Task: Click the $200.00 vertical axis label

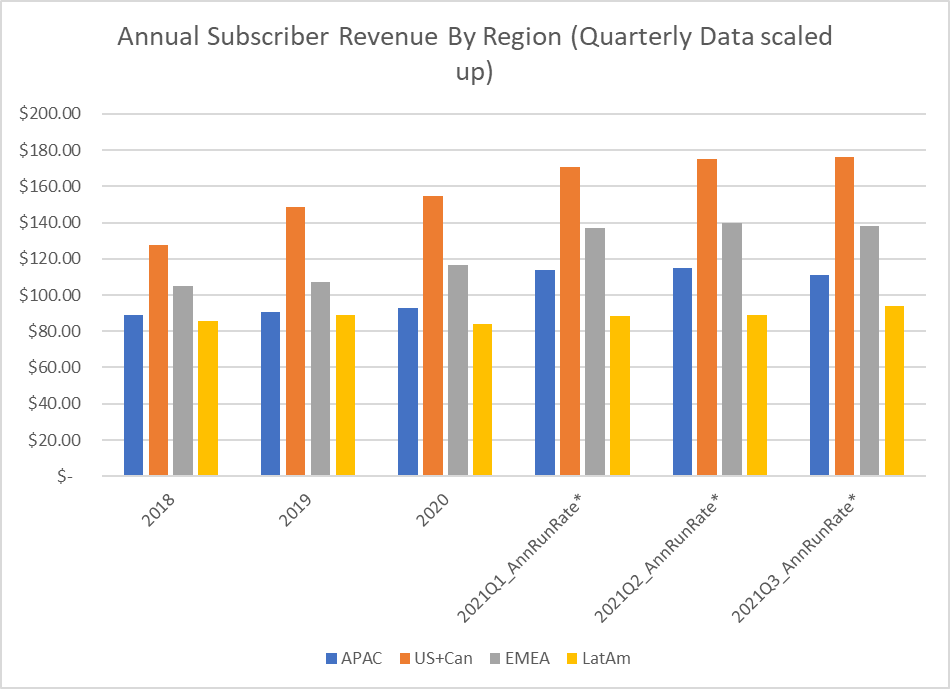Action: [x=52, y=114]
